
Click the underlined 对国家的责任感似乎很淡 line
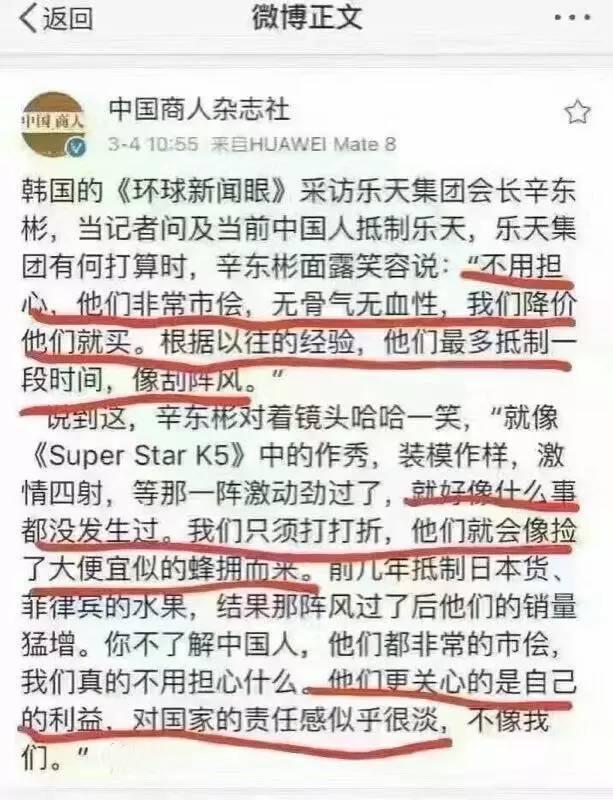(284, 720)
